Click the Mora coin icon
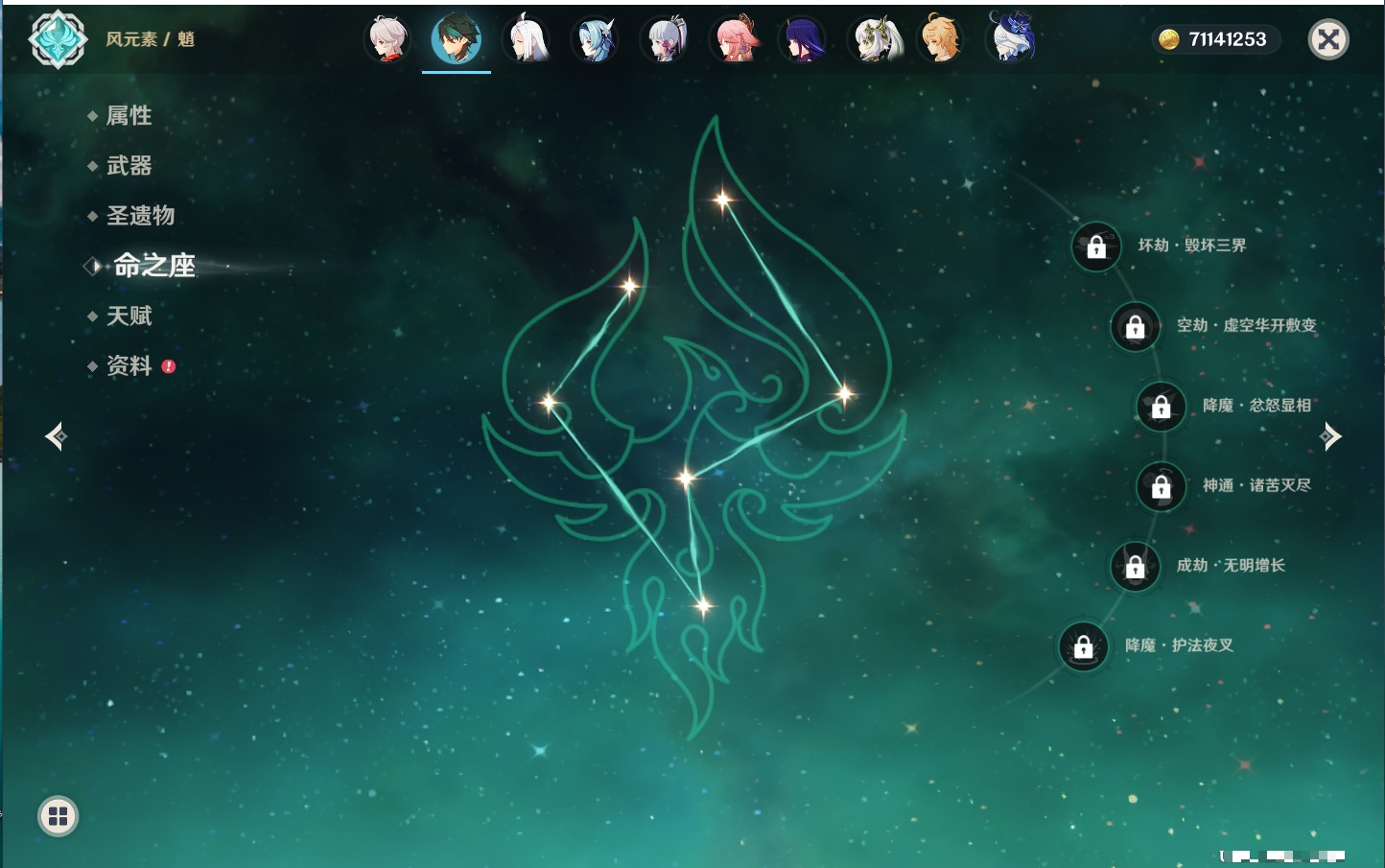 (x=1168, y=39)
